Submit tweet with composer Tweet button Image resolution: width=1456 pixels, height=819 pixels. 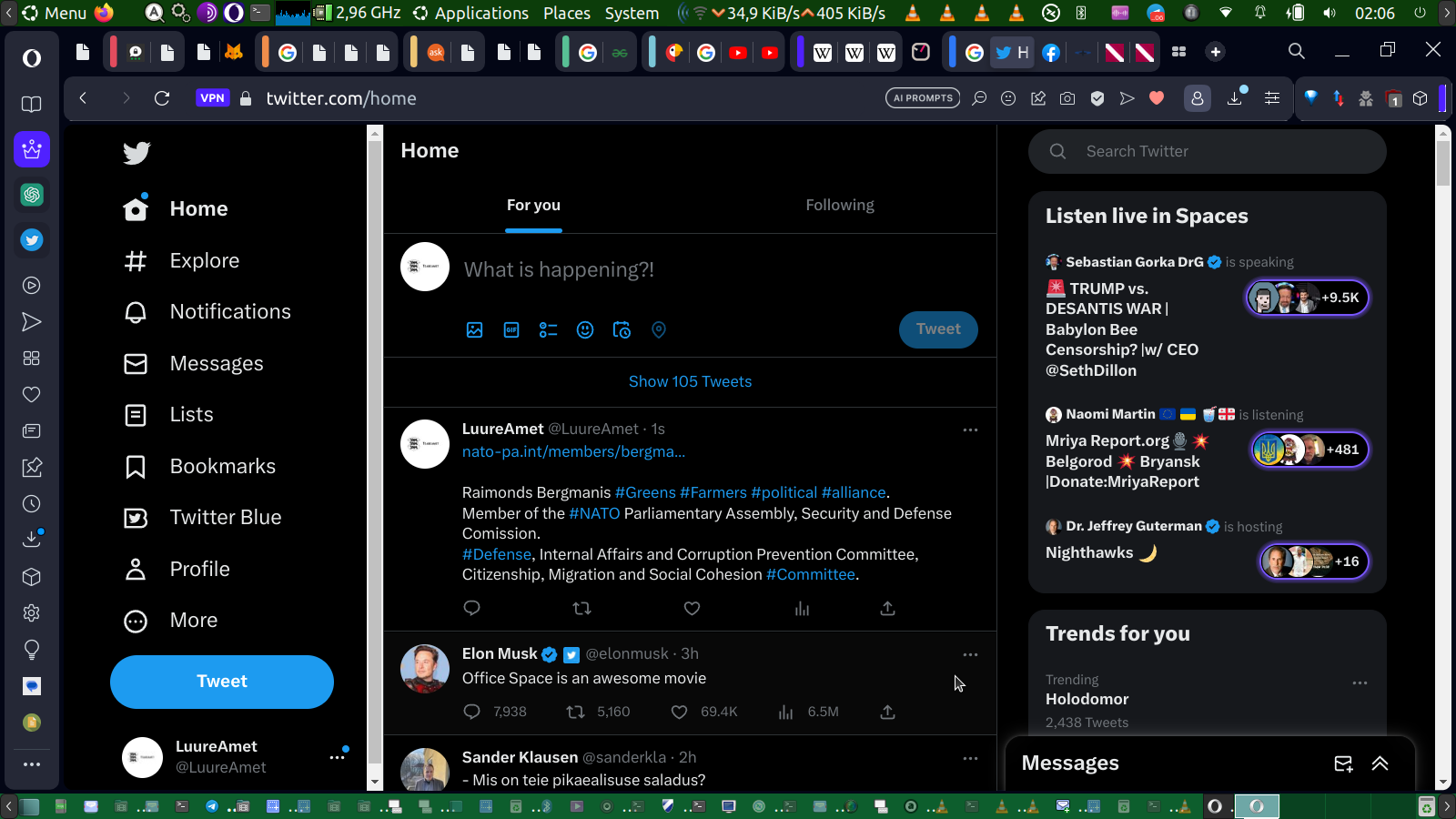pyautogui.click(x=938, y=329)
